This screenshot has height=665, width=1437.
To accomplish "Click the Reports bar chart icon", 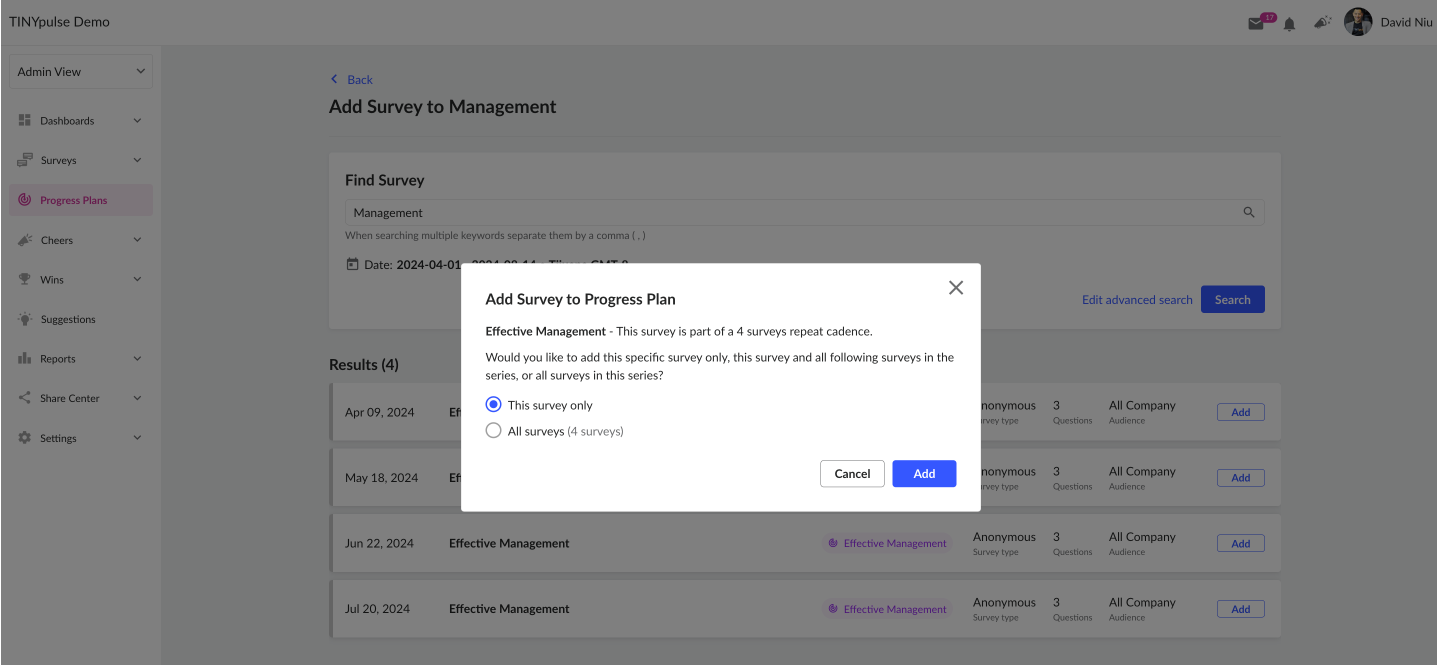I will click(25, 359).
